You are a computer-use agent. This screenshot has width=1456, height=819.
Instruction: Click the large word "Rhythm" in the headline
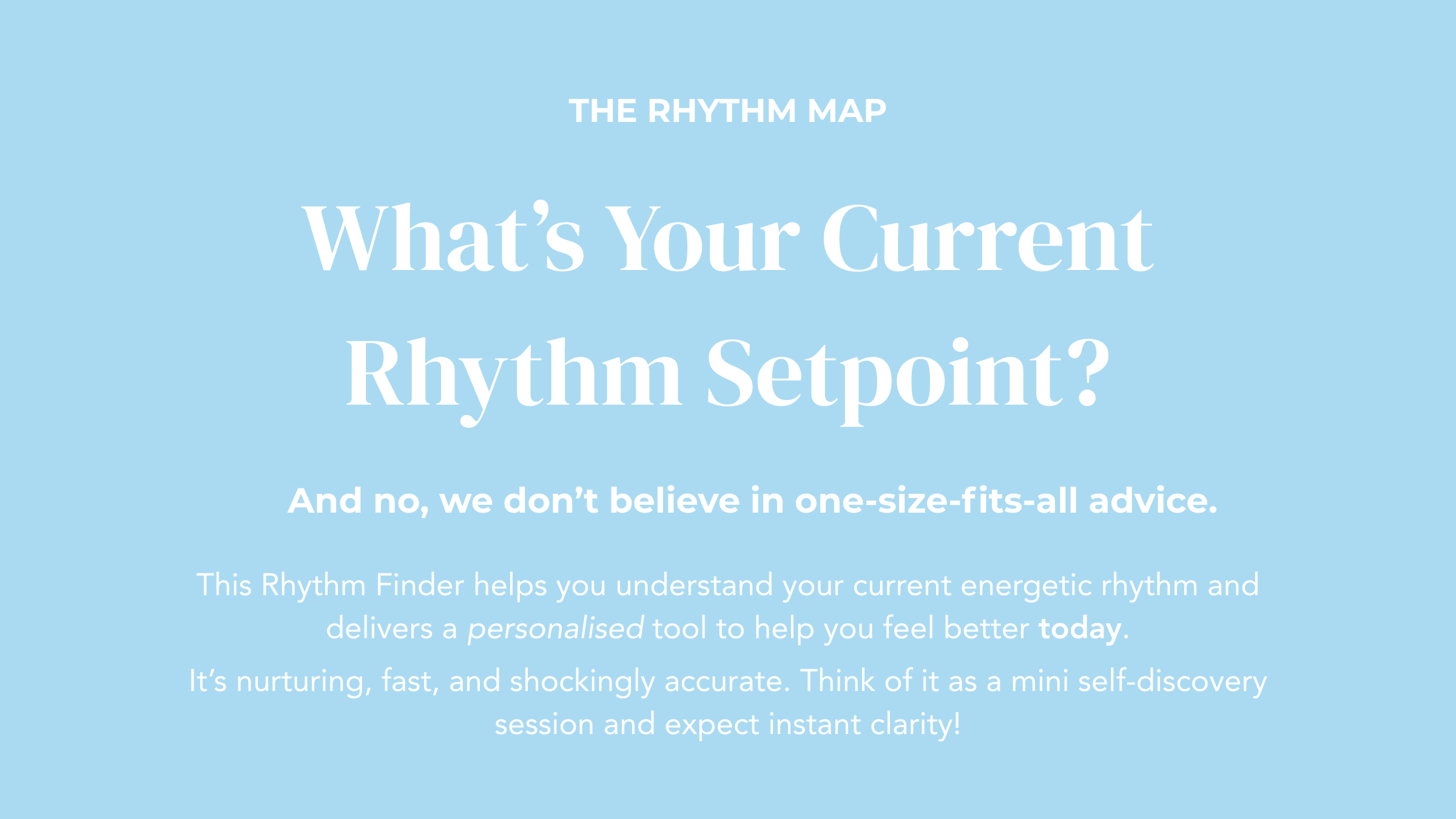513,373
